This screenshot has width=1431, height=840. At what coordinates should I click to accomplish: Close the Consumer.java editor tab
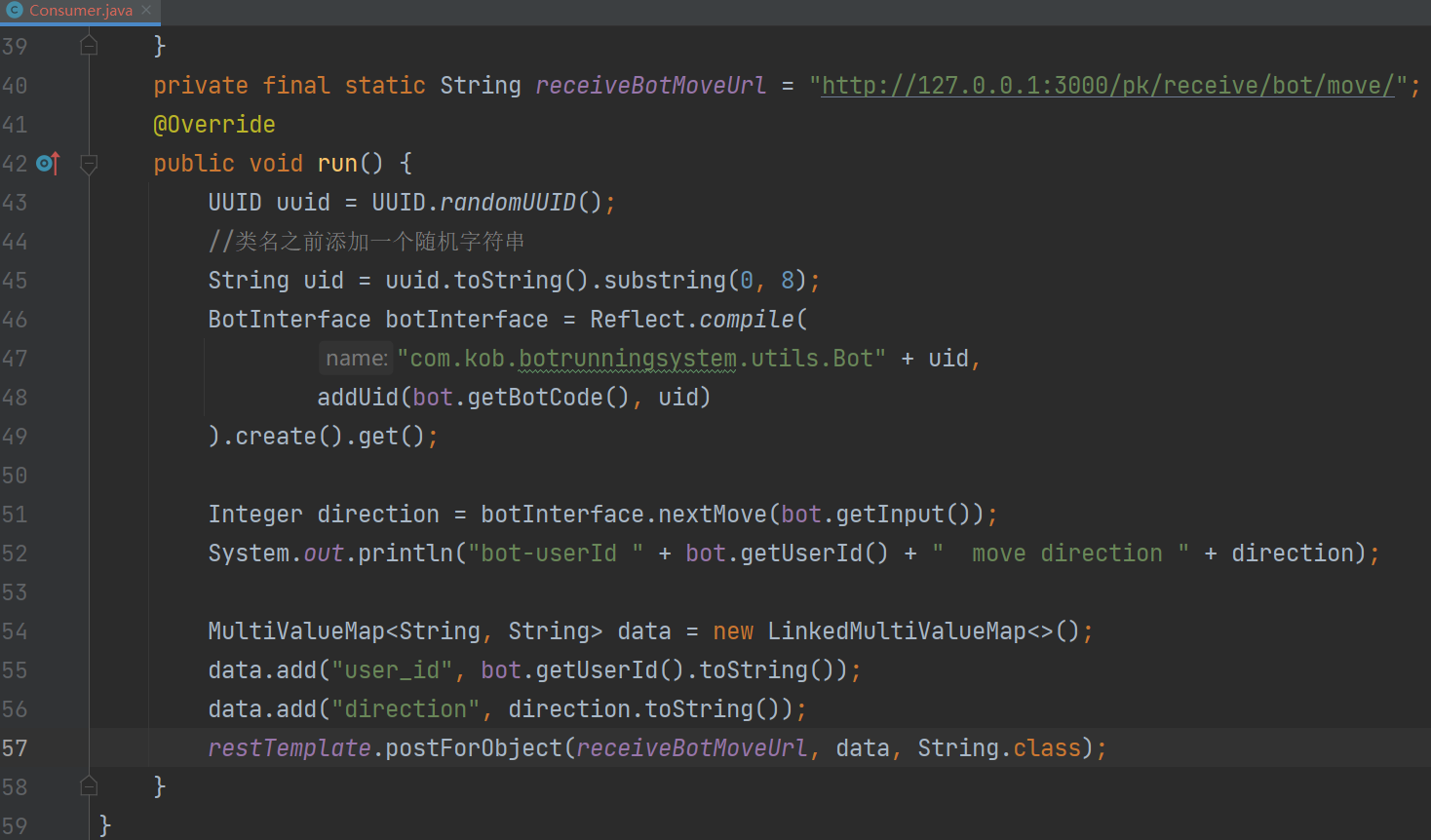(x=146, y=10)
